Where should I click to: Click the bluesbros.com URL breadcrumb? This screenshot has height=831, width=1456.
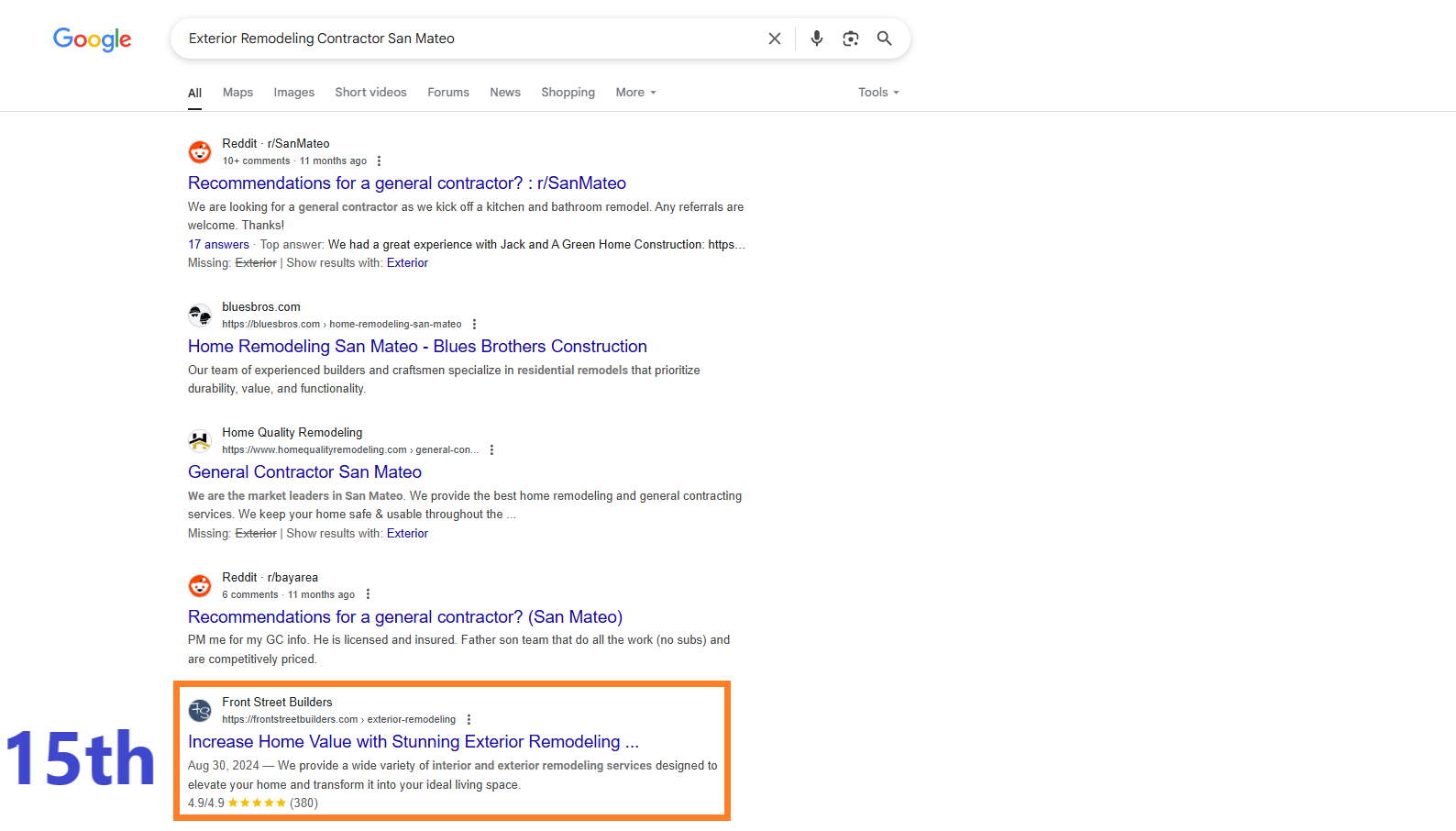342,325
